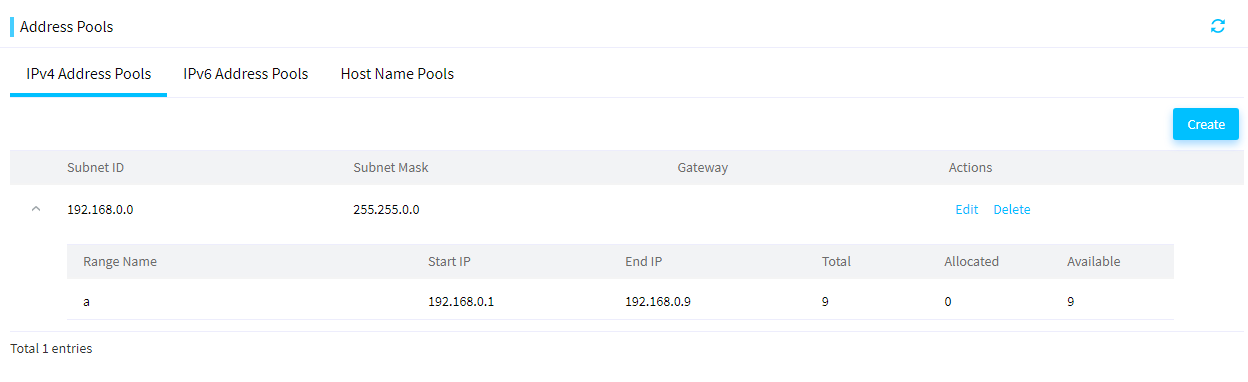Edit the 192.168.0.0 subnet
Image resolution: width=1248 pixels, height=382 pixels.
pos(966,210)
